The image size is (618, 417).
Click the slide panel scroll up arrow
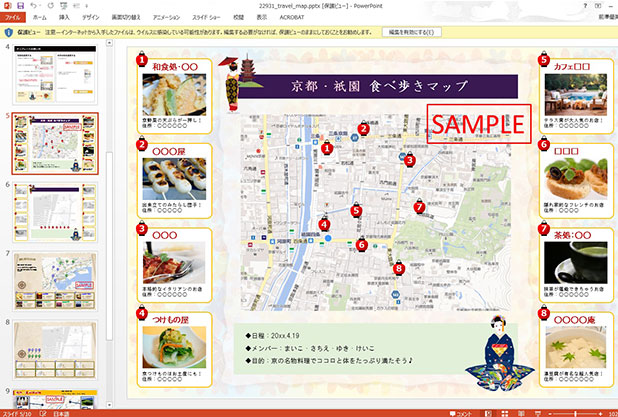click(110, 43)
